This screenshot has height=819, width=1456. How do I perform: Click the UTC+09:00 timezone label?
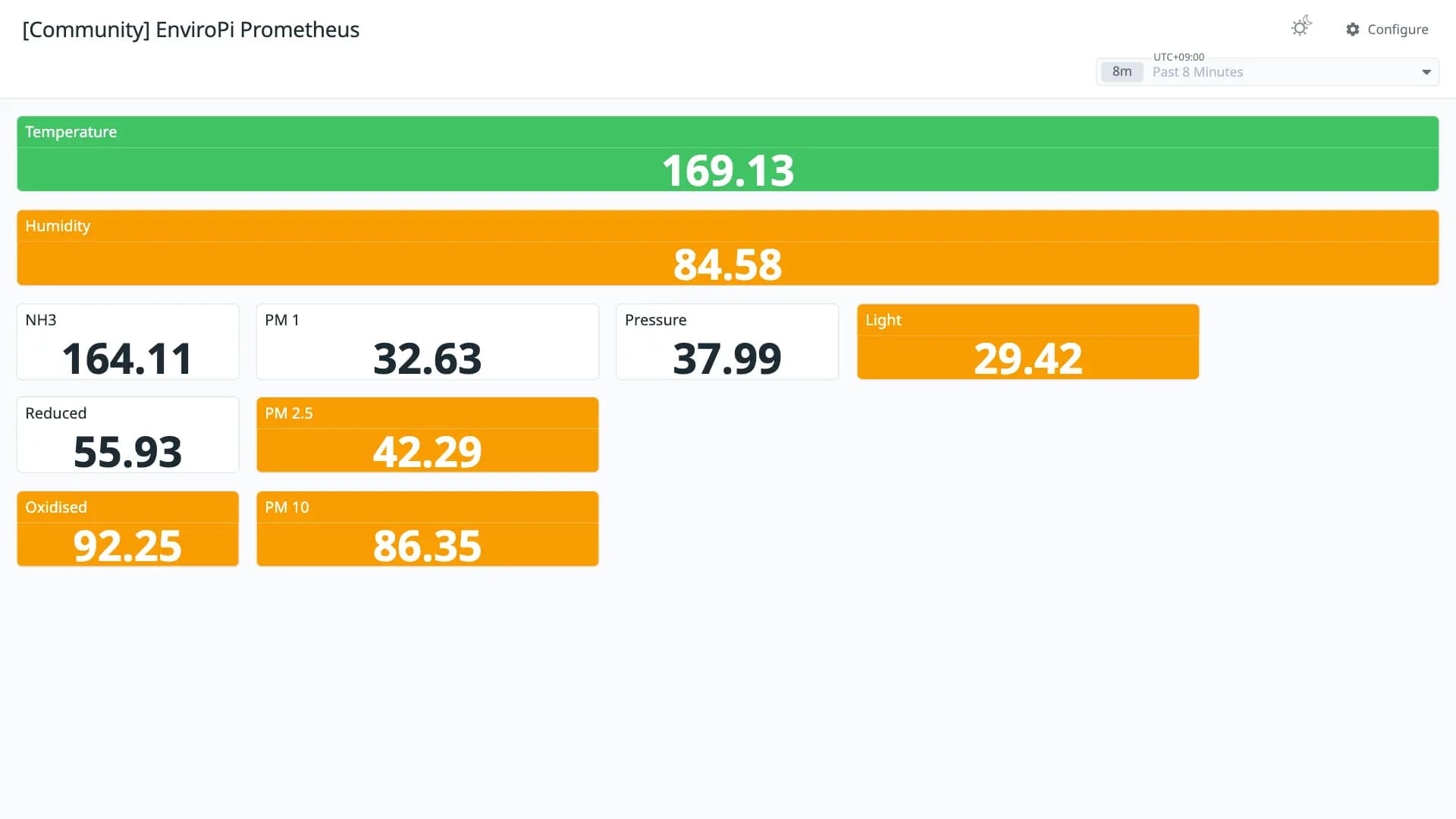[x=1178, y=57]
